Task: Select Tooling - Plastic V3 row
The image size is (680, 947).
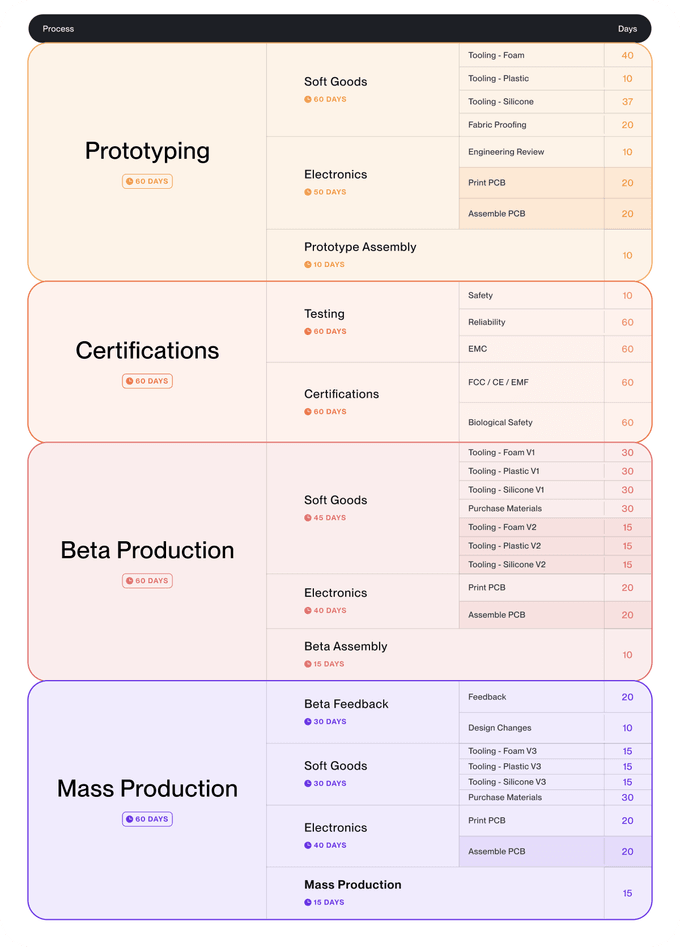Action: pos(555,766)
